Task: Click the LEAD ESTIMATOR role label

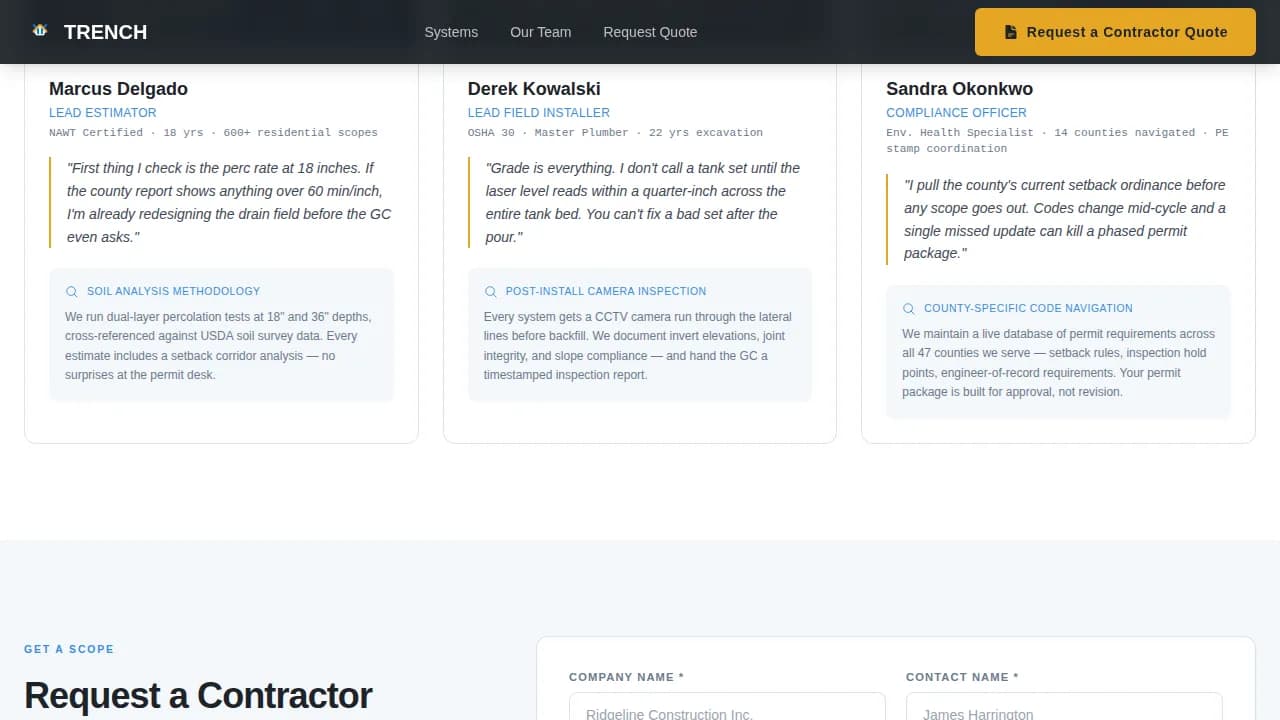Action: [103, 113]
